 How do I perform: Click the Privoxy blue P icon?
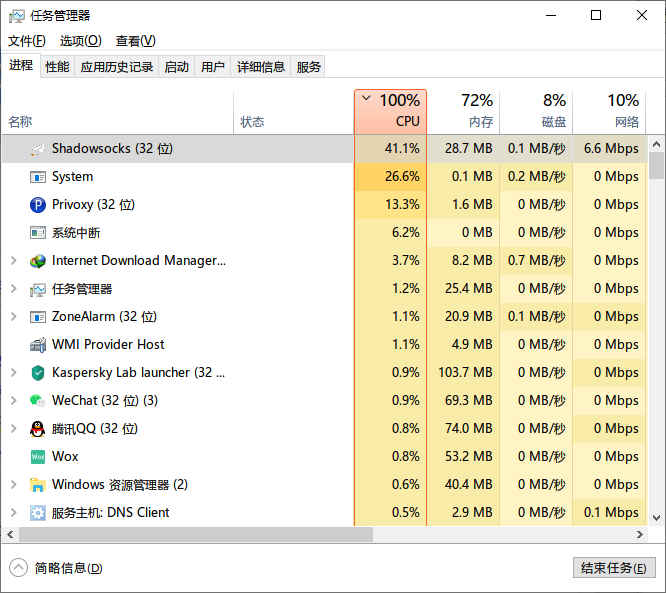tap(38, 205)
